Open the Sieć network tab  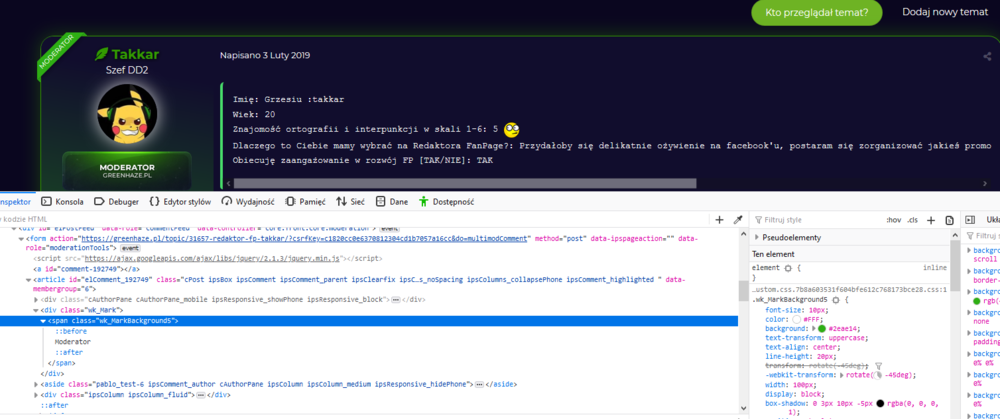[350, 201]
